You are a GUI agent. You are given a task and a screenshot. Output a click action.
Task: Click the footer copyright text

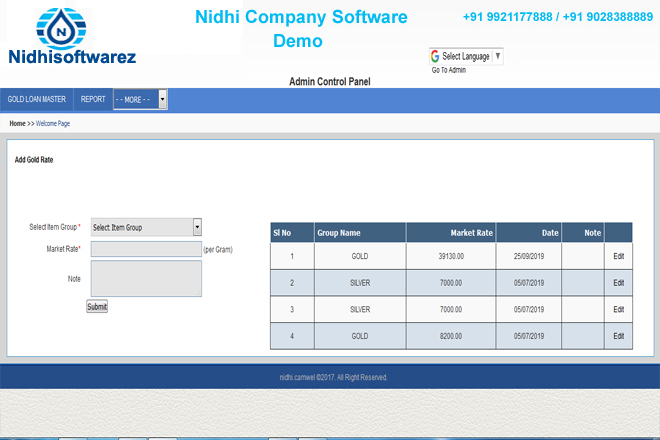point(333,377)
